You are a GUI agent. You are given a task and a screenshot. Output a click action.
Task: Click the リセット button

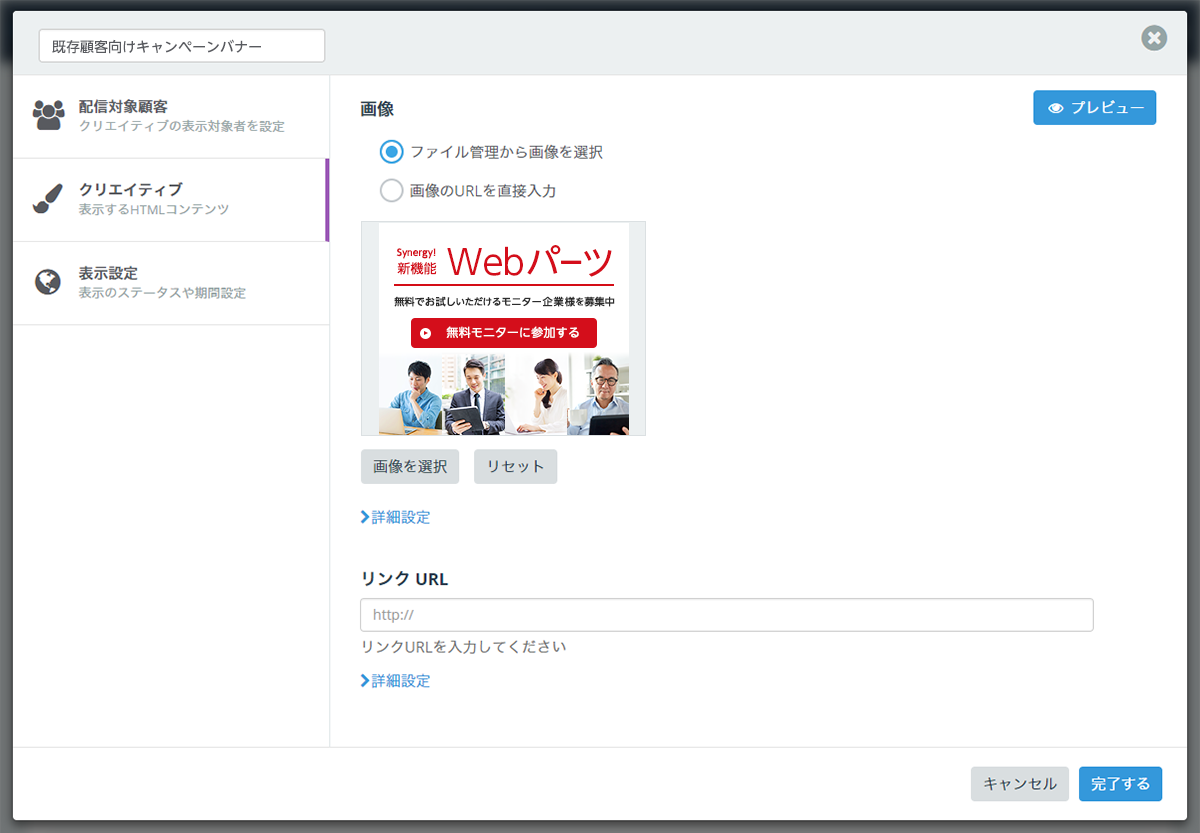click(x=515, y=467)
